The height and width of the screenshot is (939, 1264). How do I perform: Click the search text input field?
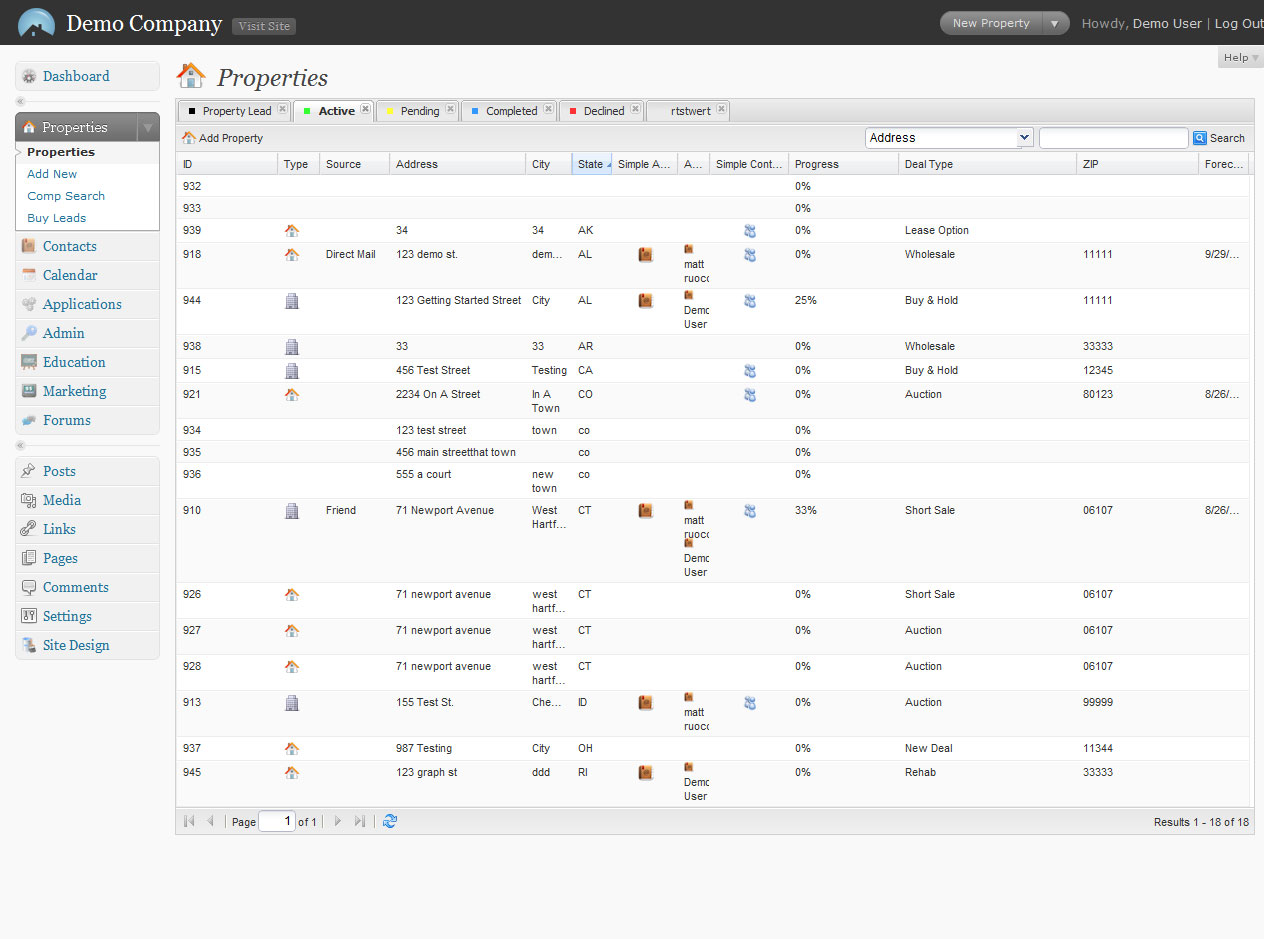pos(1113,138)
